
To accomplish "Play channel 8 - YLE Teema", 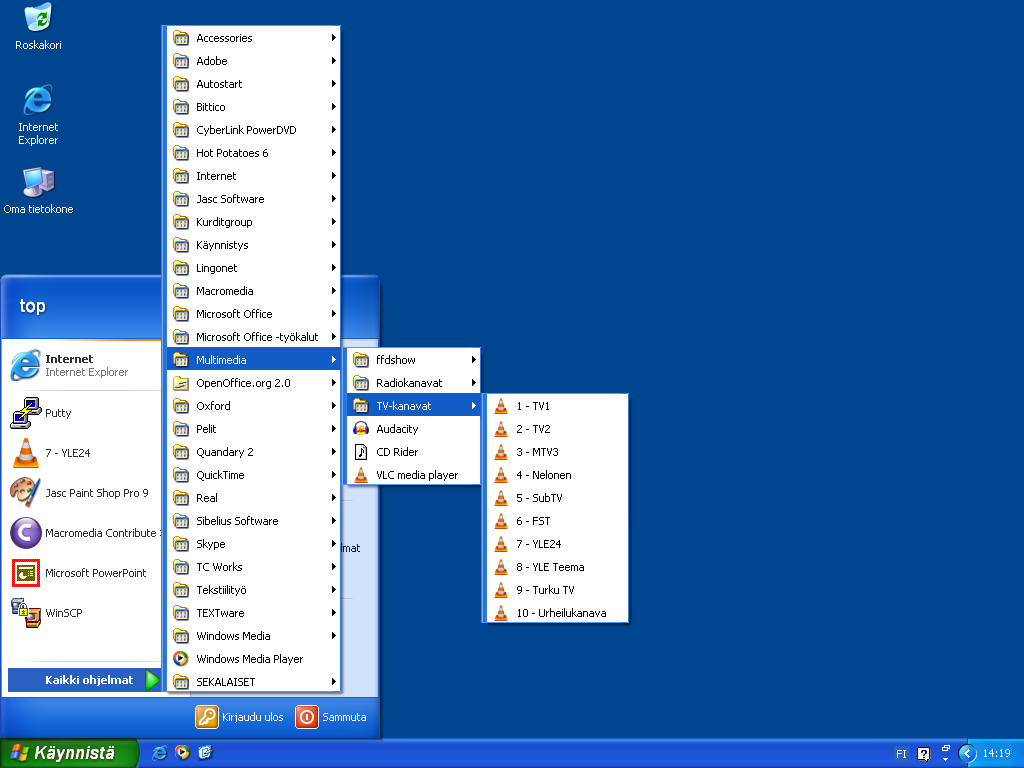I will pyautogui.click(x=557, y=567).
